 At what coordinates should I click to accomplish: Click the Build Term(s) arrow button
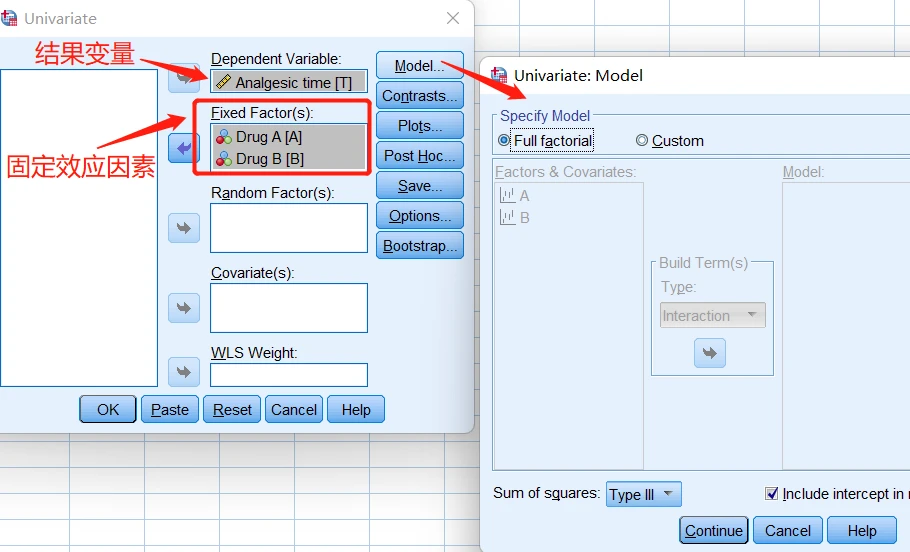click(x=710, y=353)
